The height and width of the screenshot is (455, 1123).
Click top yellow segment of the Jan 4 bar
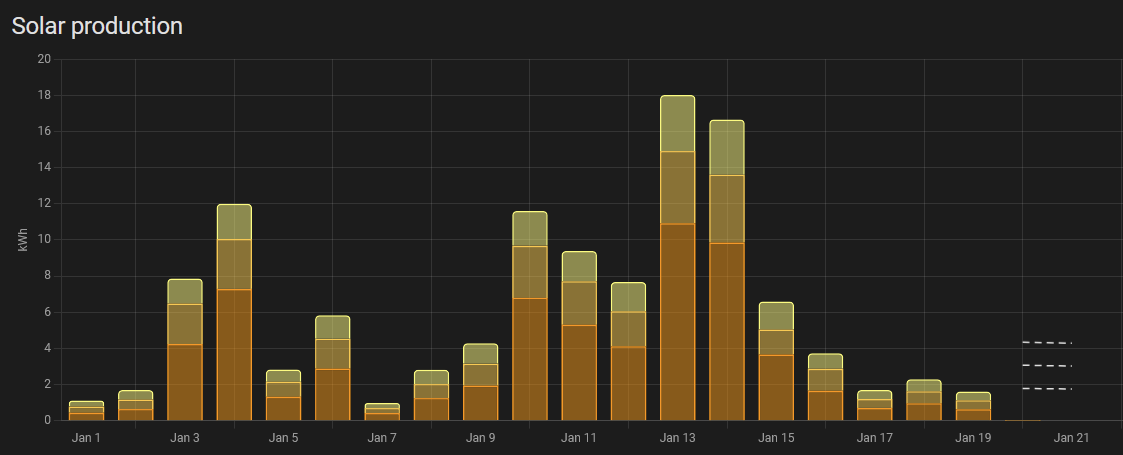234,222
